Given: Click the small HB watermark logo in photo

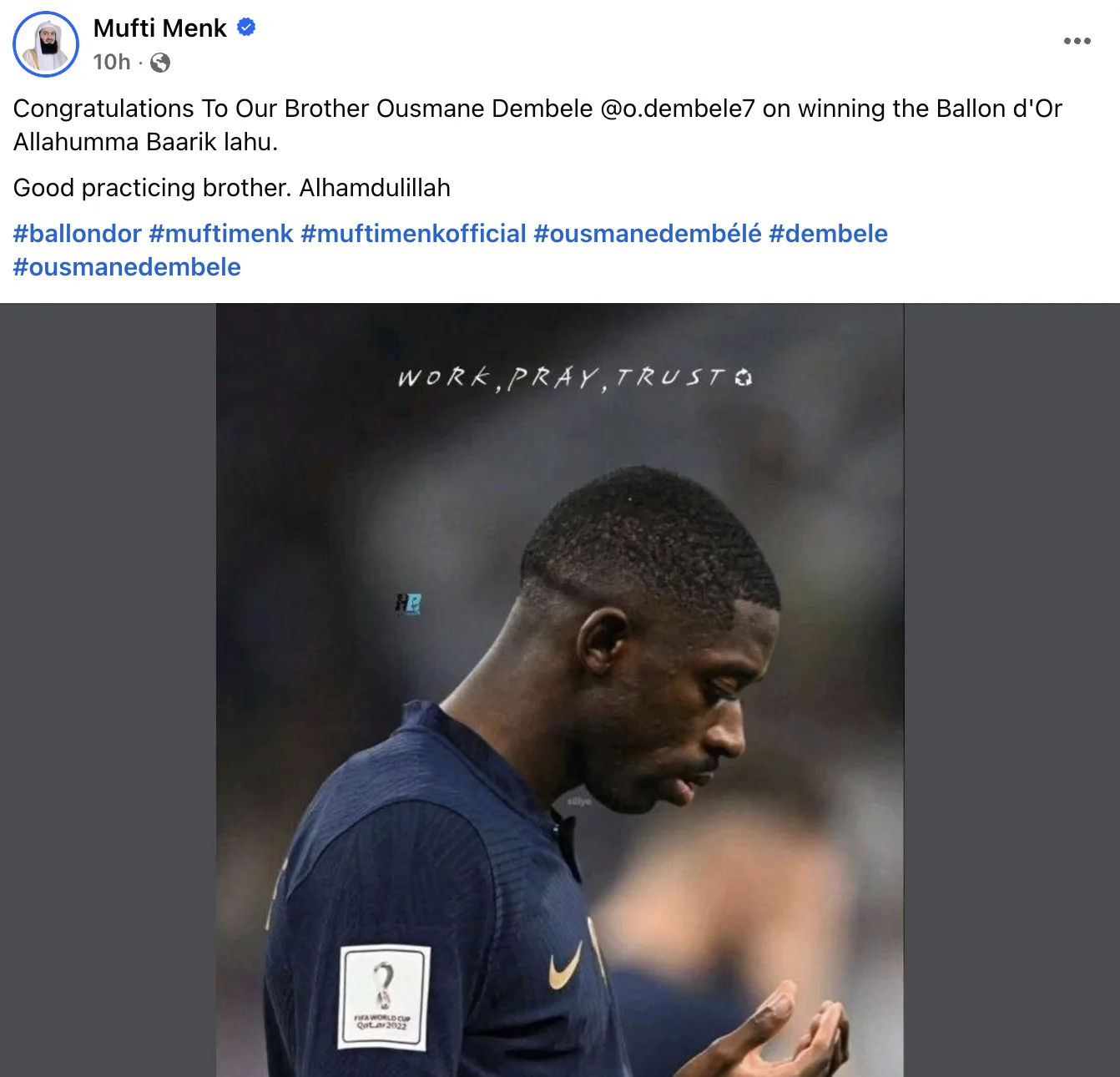Looking at the screenshot, I should tap(408, 604).
